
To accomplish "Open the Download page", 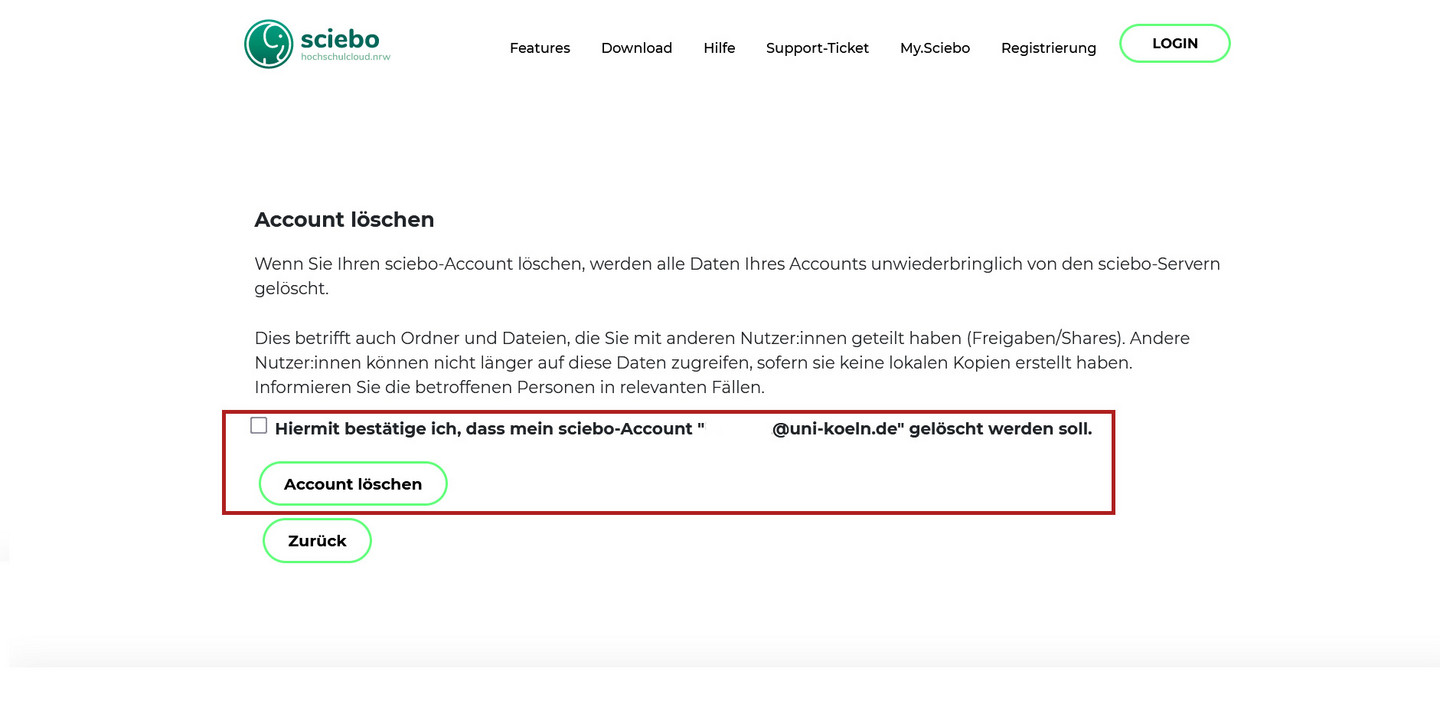I will (636, 48).
